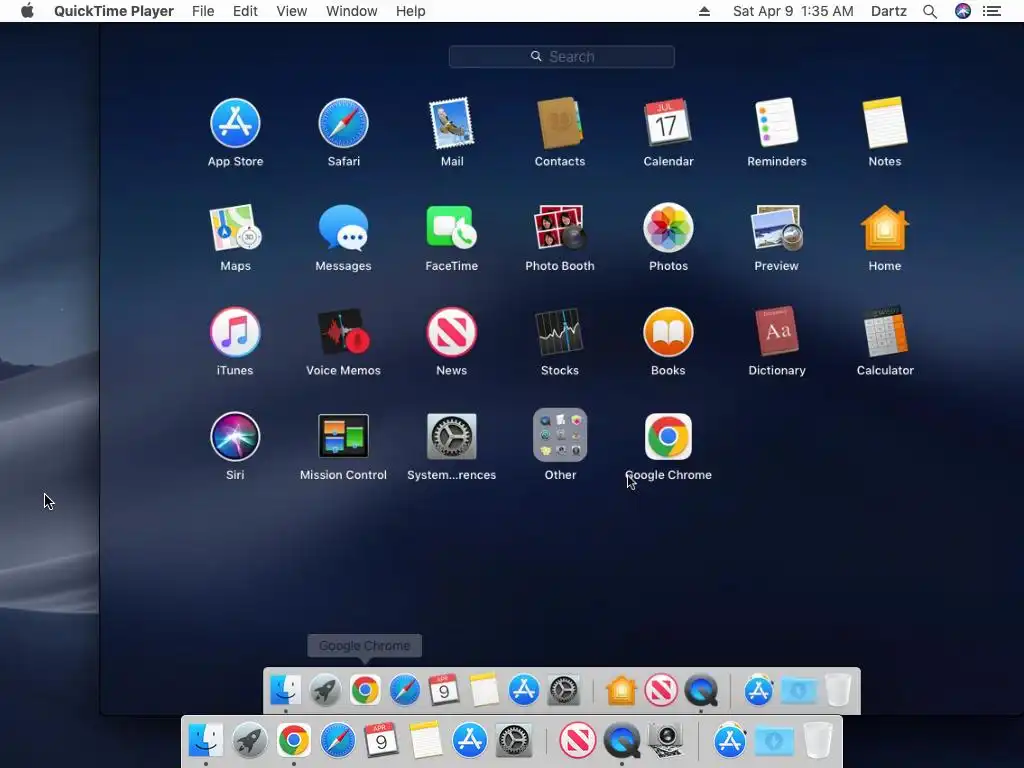1024x768 pixels.
Task: Open Calendar from the Launchpad grid
Action: [x=668, y=123]
